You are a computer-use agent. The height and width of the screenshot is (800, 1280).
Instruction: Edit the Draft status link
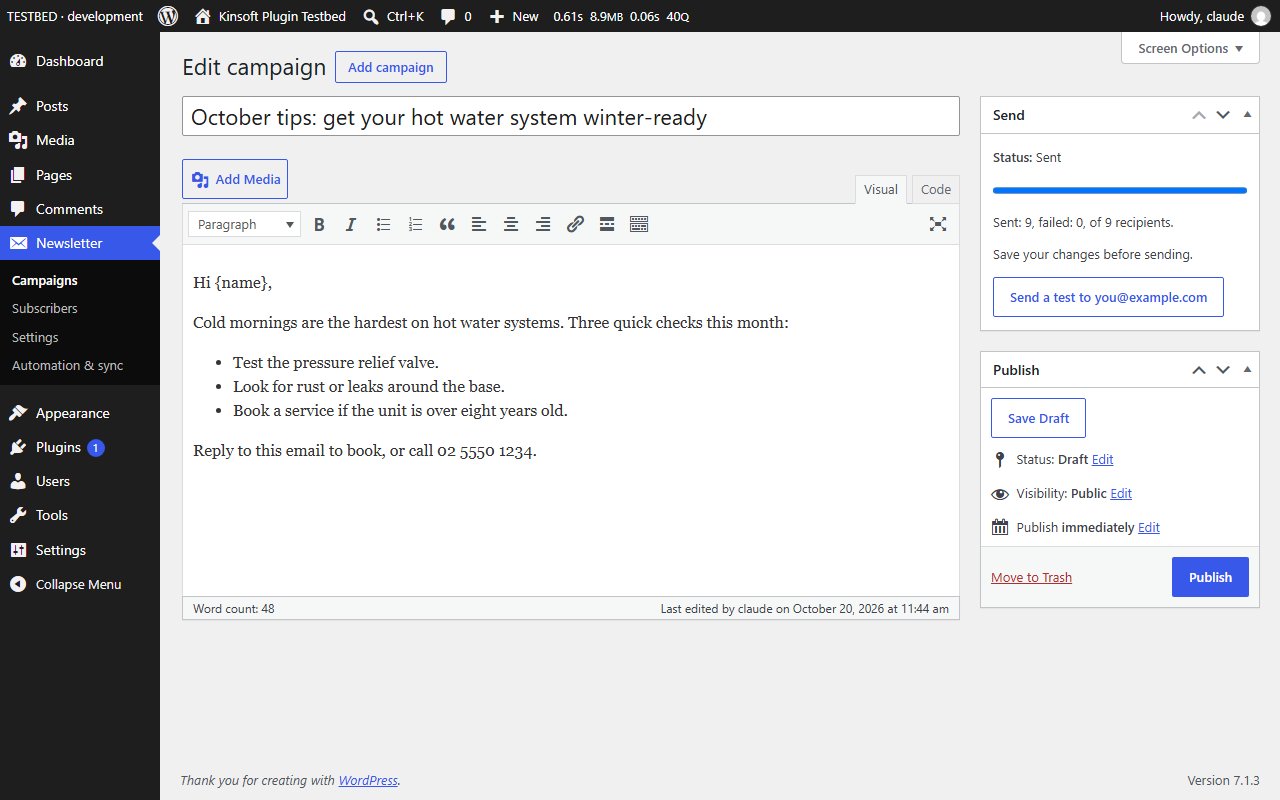click(1102, 460)
